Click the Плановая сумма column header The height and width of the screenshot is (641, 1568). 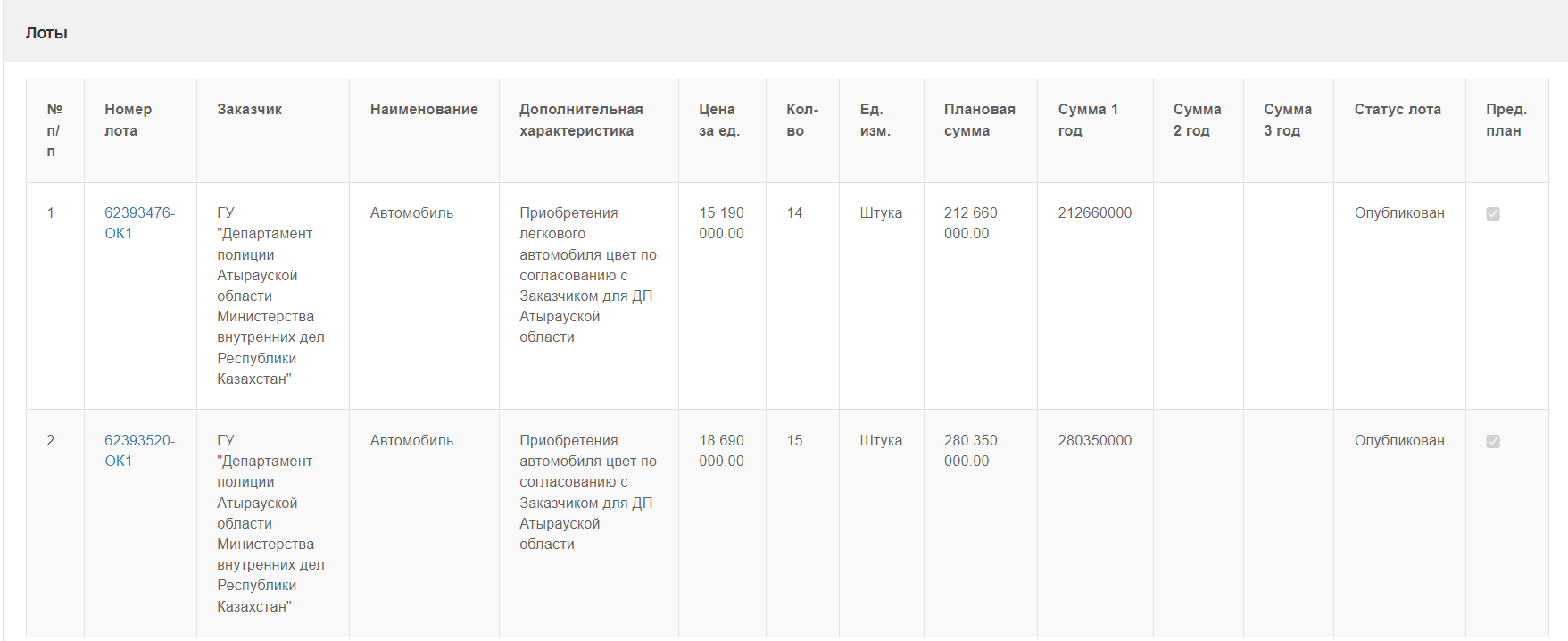point(979,120)
